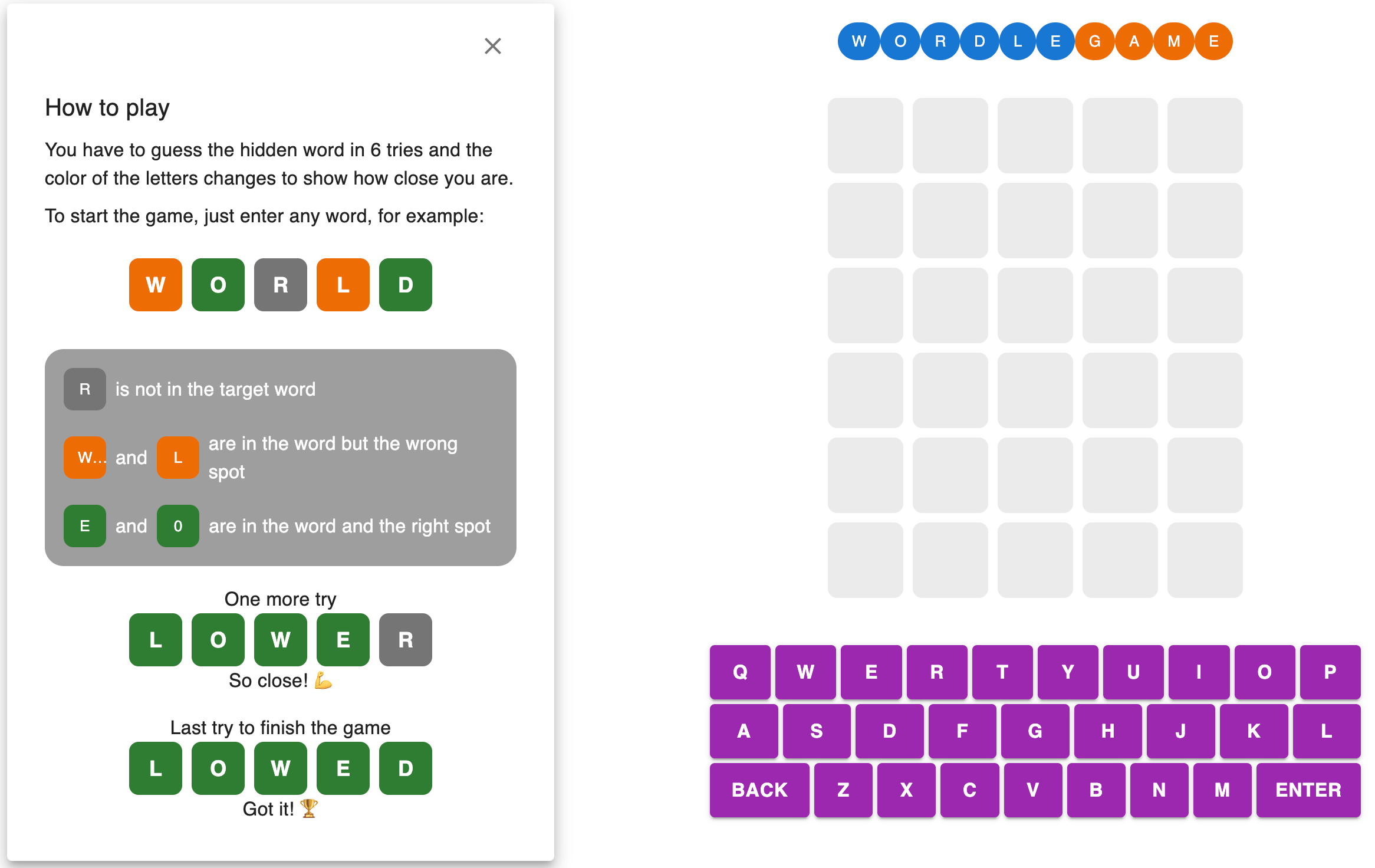The image size is (1375, 868).
Task: Close the How to play dialog
Action: (x=492, y=46)
